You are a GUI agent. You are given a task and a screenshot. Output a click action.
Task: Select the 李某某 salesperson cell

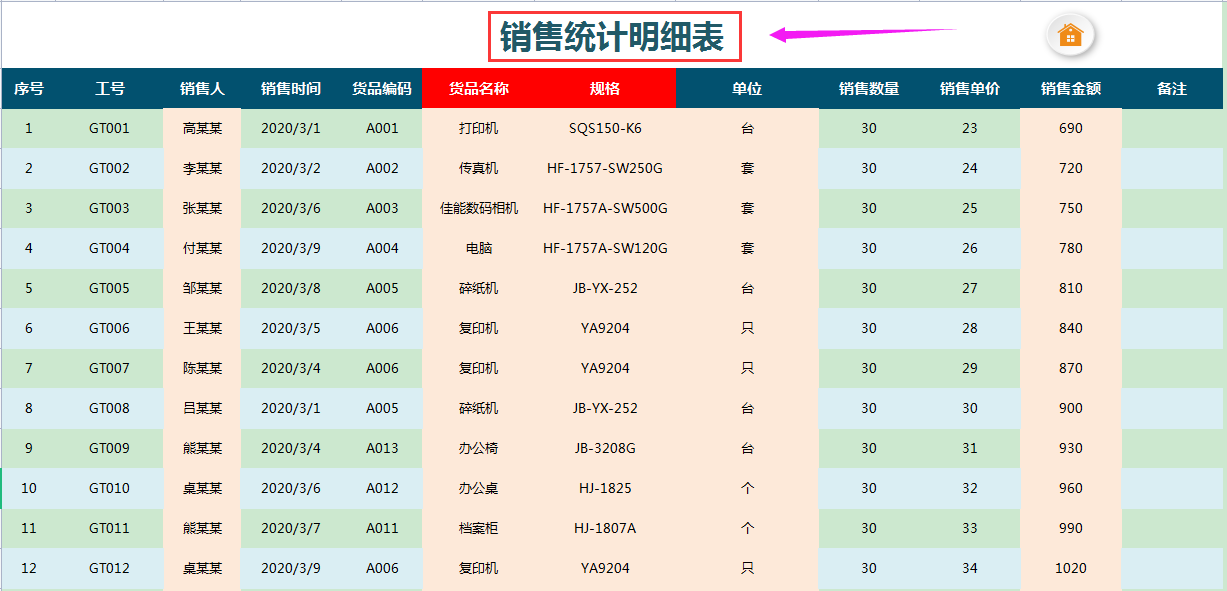pos(202,168)
